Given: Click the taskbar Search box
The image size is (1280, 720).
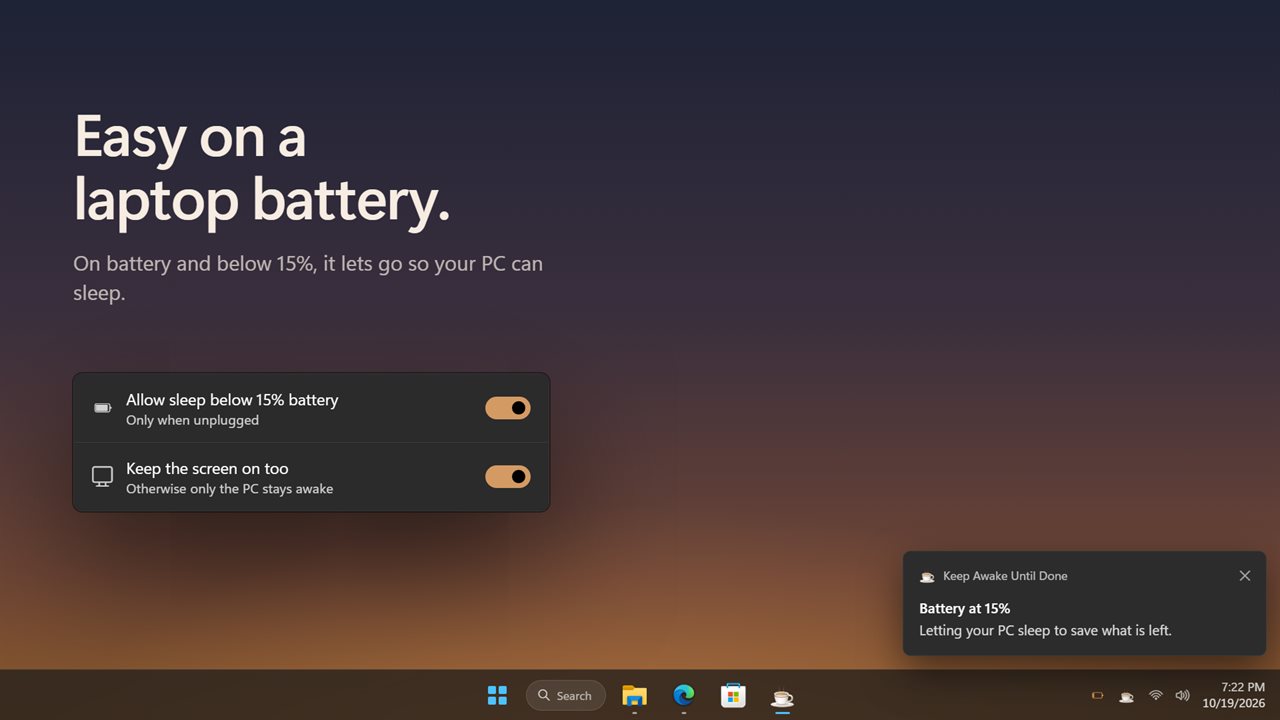Looking at the screenshot, I should coord(566,695).
